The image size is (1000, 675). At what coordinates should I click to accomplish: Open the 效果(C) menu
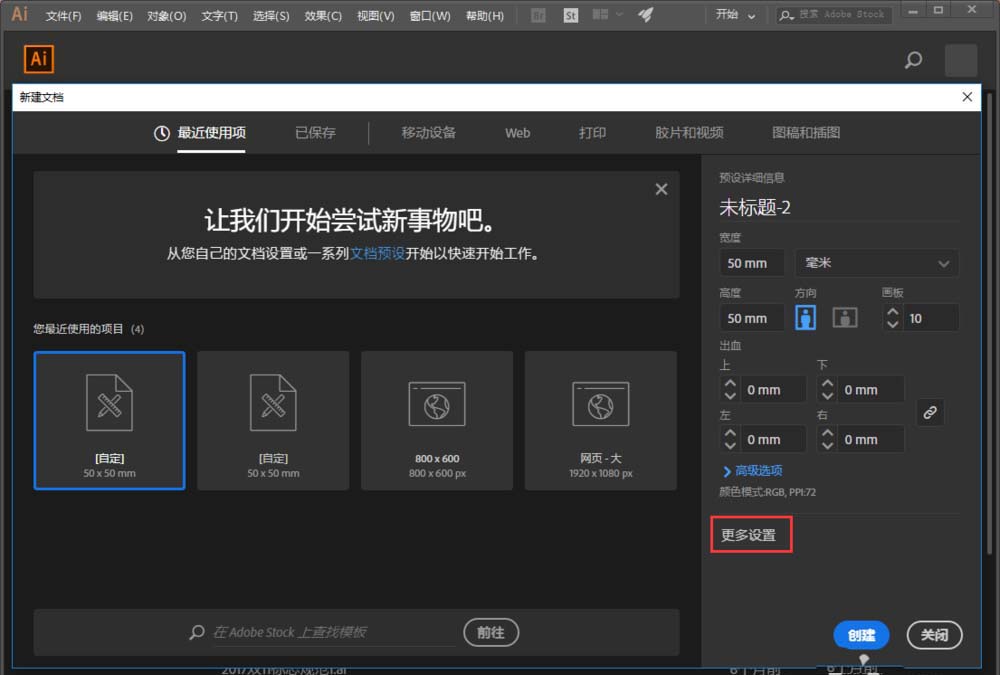(323, 15)
